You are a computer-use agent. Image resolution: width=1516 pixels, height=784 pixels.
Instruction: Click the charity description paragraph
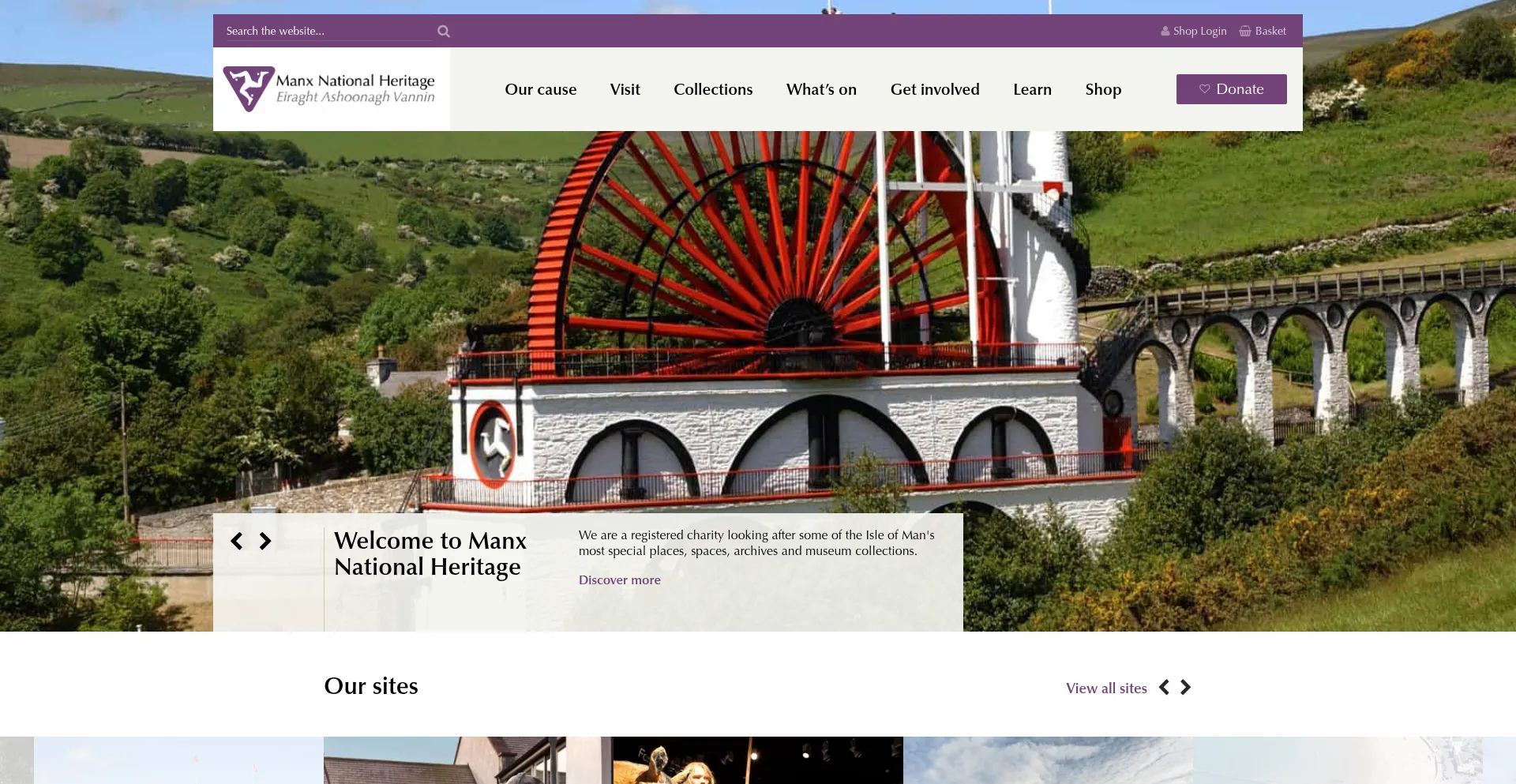click(x=756, y=542)
